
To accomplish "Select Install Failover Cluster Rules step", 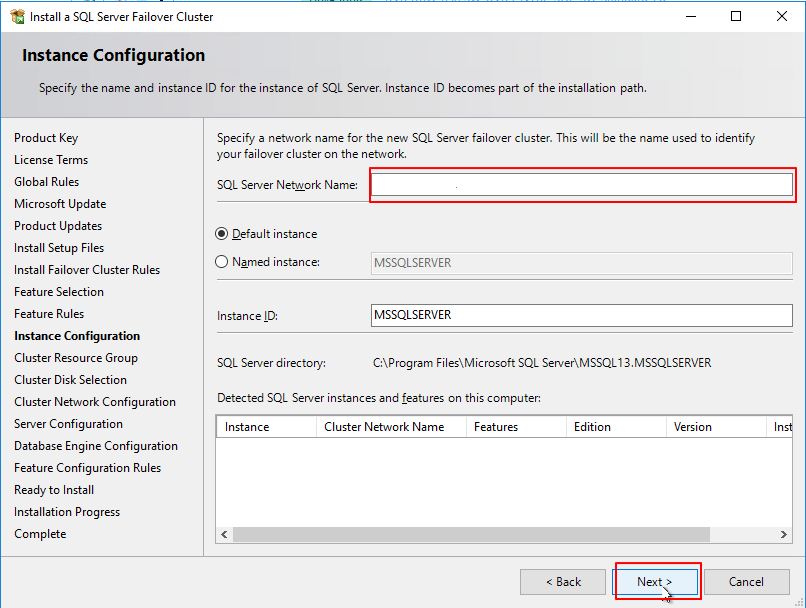I will (87, 270).
